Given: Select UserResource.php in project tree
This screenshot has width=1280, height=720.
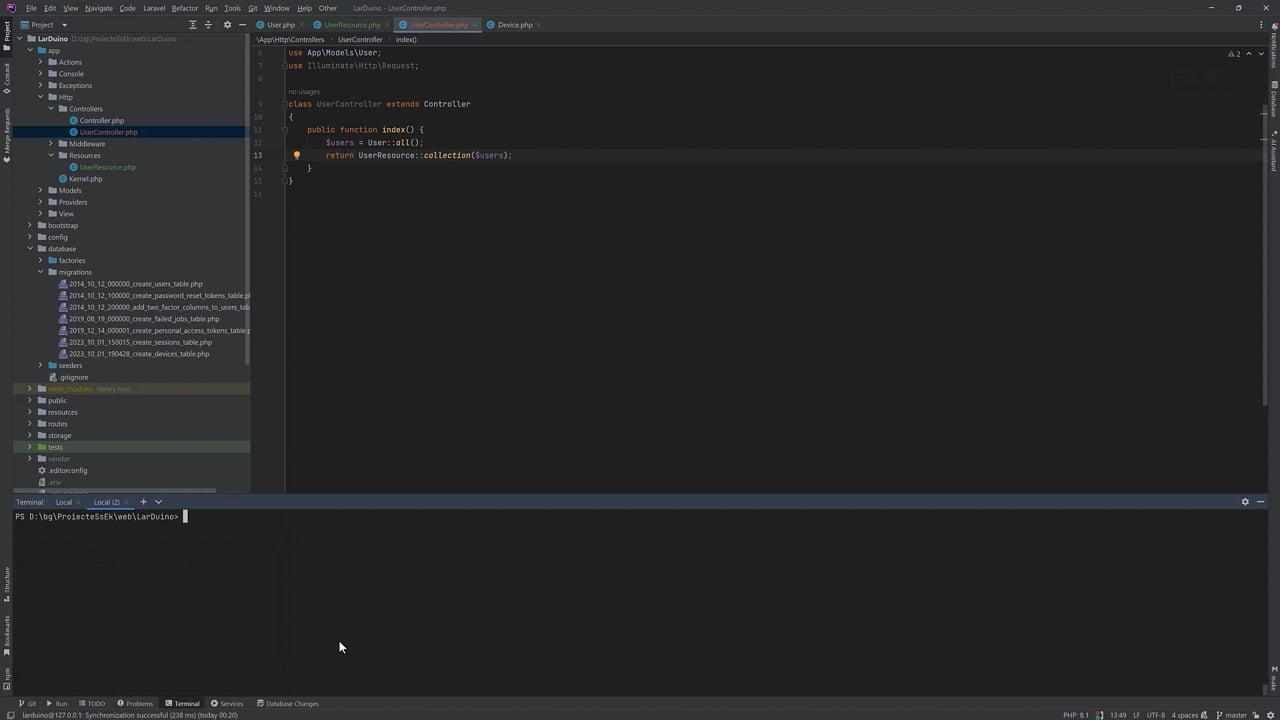Looking at the screenshot, I should 108,167.
